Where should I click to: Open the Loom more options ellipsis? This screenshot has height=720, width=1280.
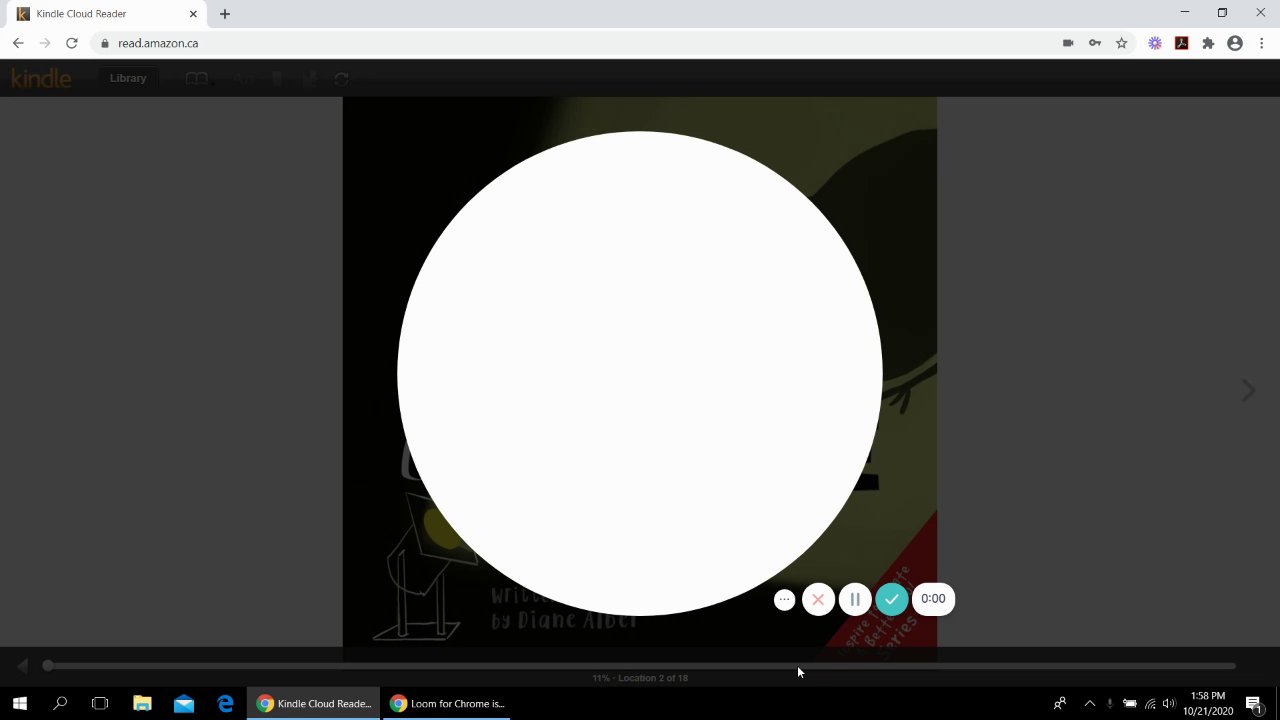point(785,599)
